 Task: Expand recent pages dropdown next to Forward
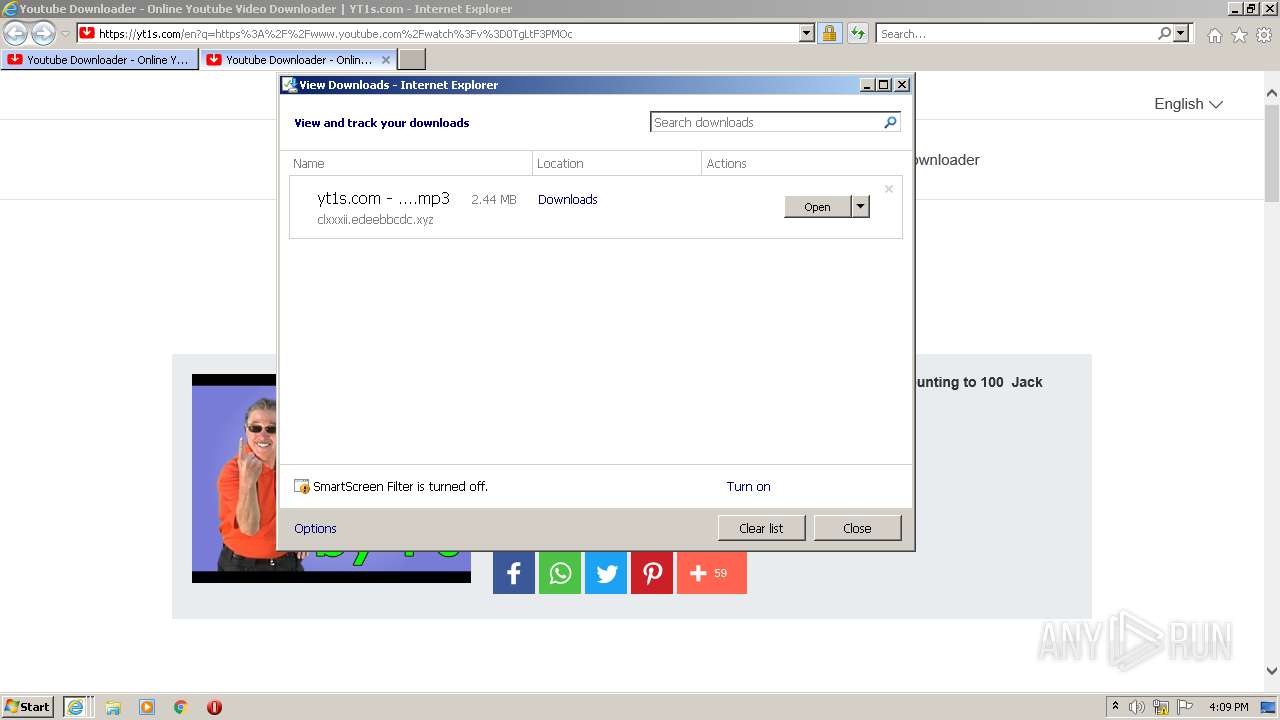pyautogui.click(x=65, y=34)
